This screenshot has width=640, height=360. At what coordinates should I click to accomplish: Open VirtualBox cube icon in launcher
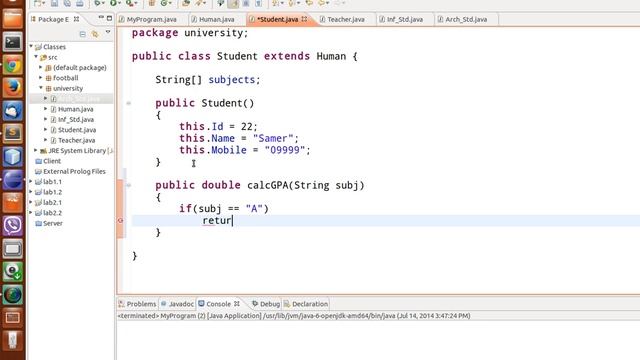pyautogui.click(x=13, y=156)
